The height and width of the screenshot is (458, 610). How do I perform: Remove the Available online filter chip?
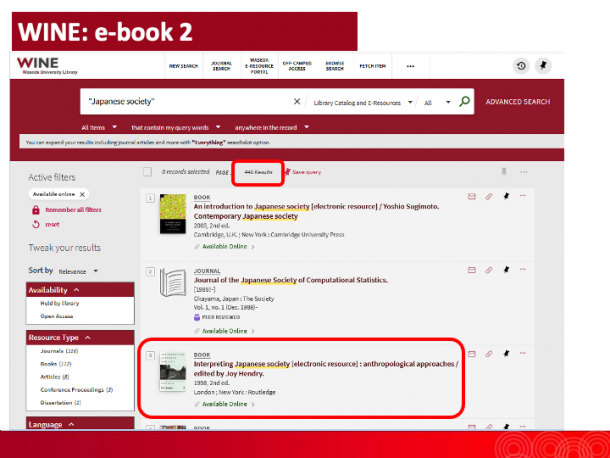[82, 194]
